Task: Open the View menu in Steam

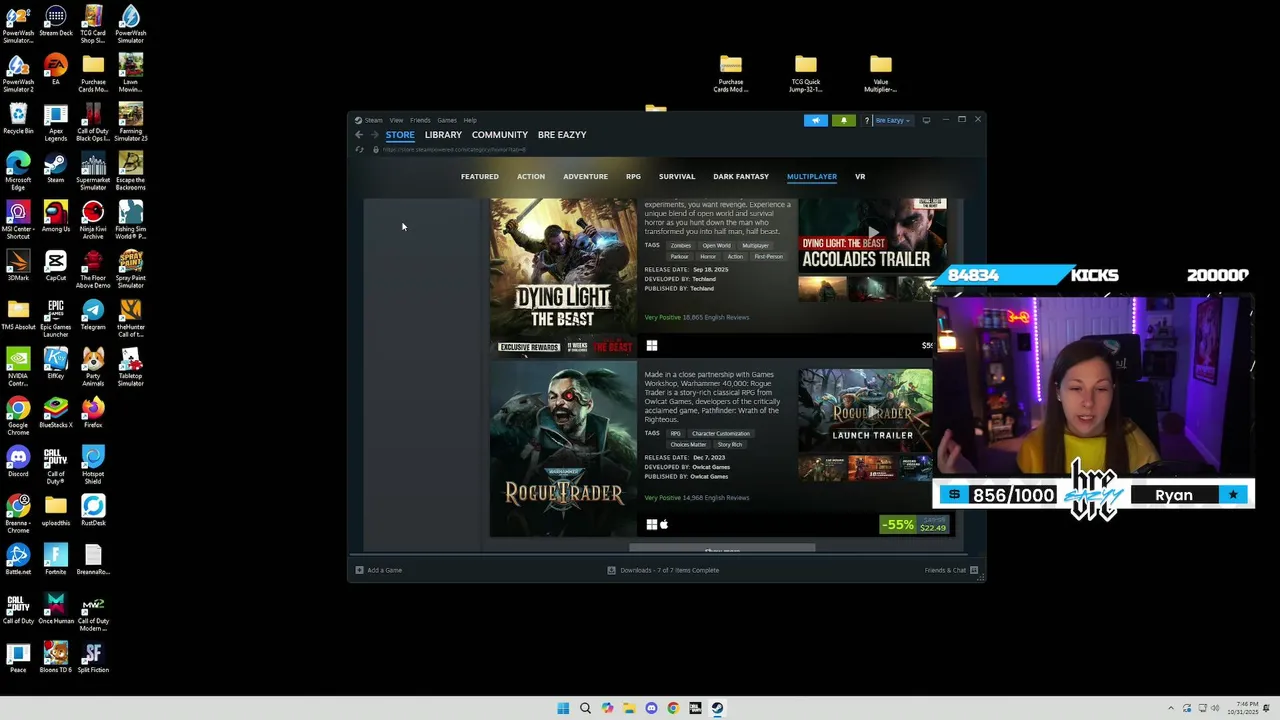Action: (396, 120)
